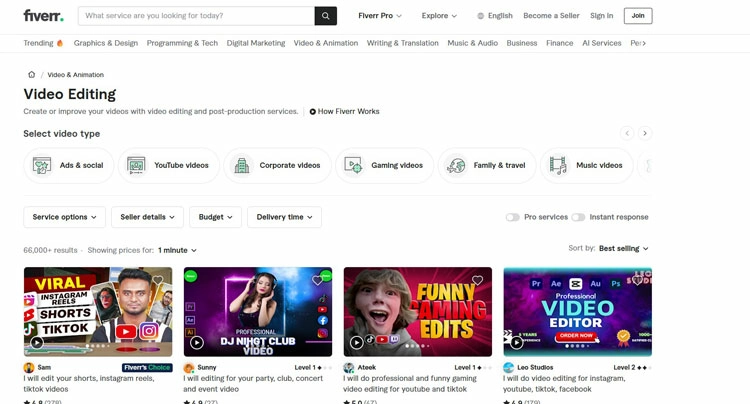Open the Graphics & Design category
This screenshot has width=750, height=404.
pos(106,43)
